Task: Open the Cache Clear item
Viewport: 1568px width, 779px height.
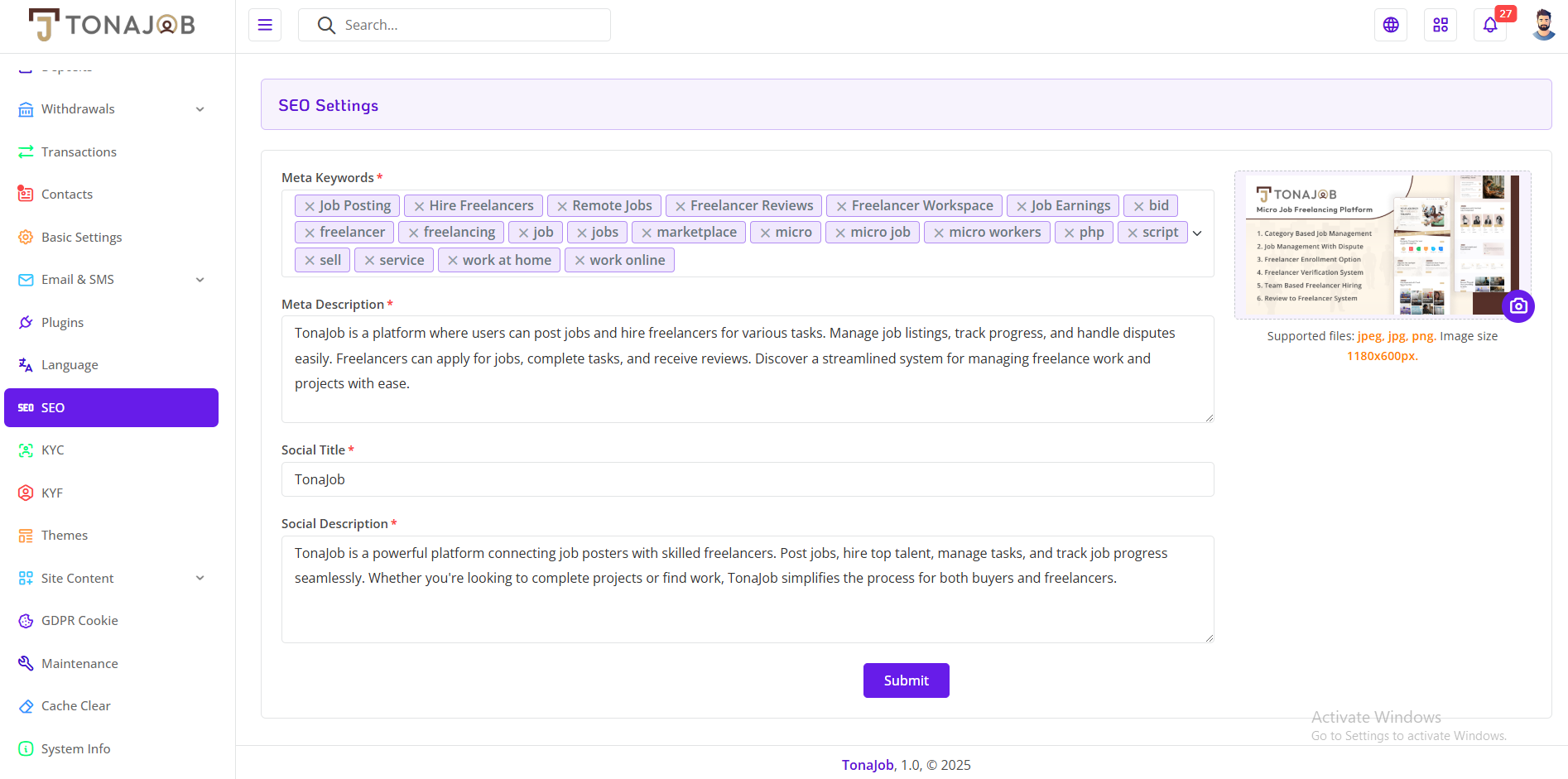Action: click(x=111, y=706)
